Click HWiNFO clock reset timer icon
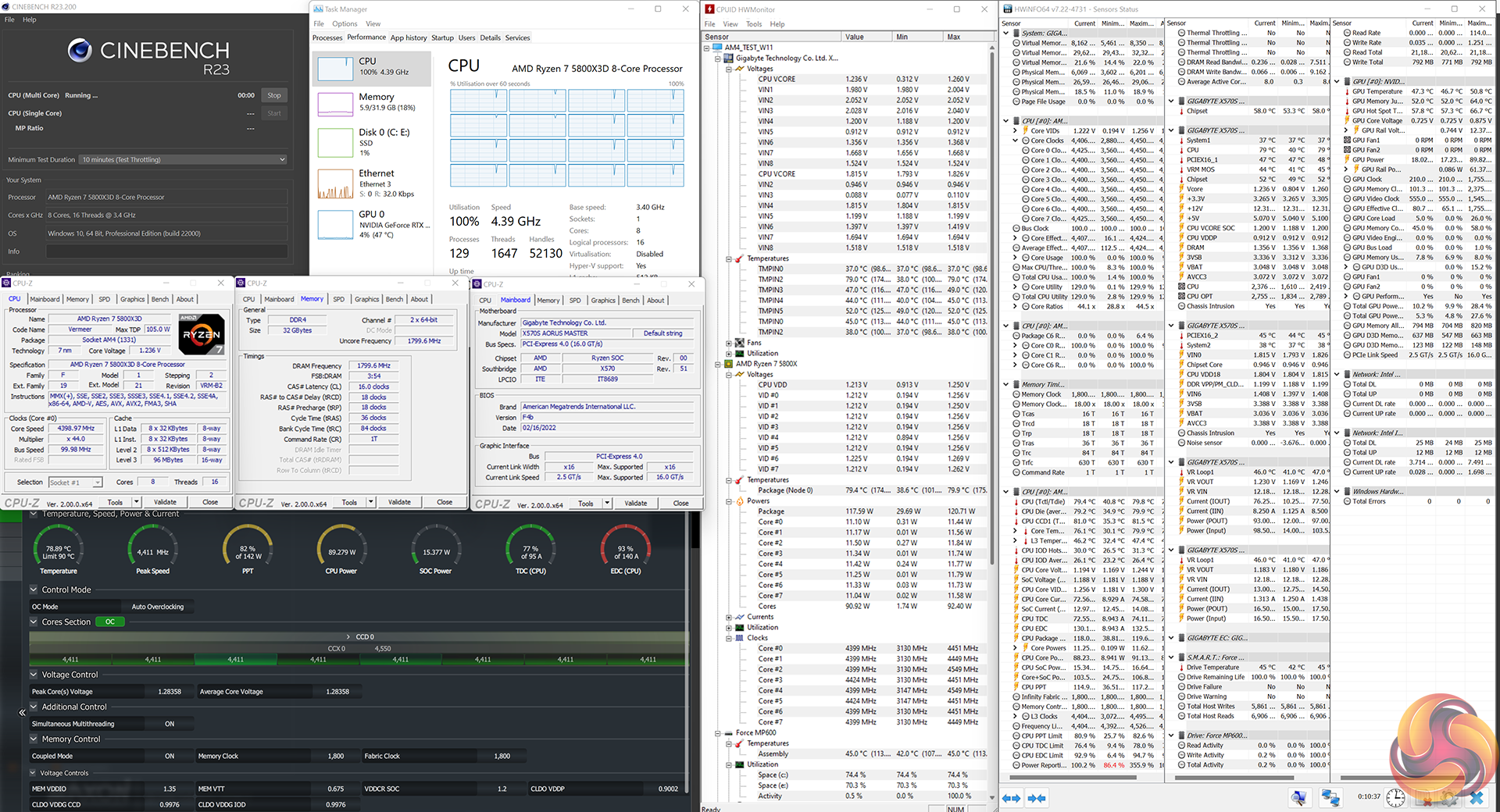Screen dimensions: 1500x812 (x=1395, y=797)
